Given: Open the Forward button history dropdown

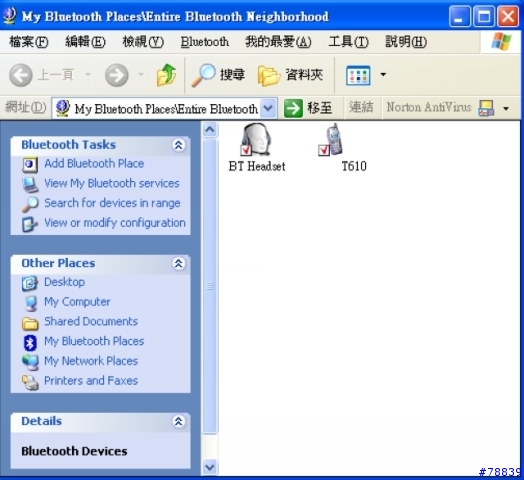Looking at the screenshot, I should click(x=141, y=75).
